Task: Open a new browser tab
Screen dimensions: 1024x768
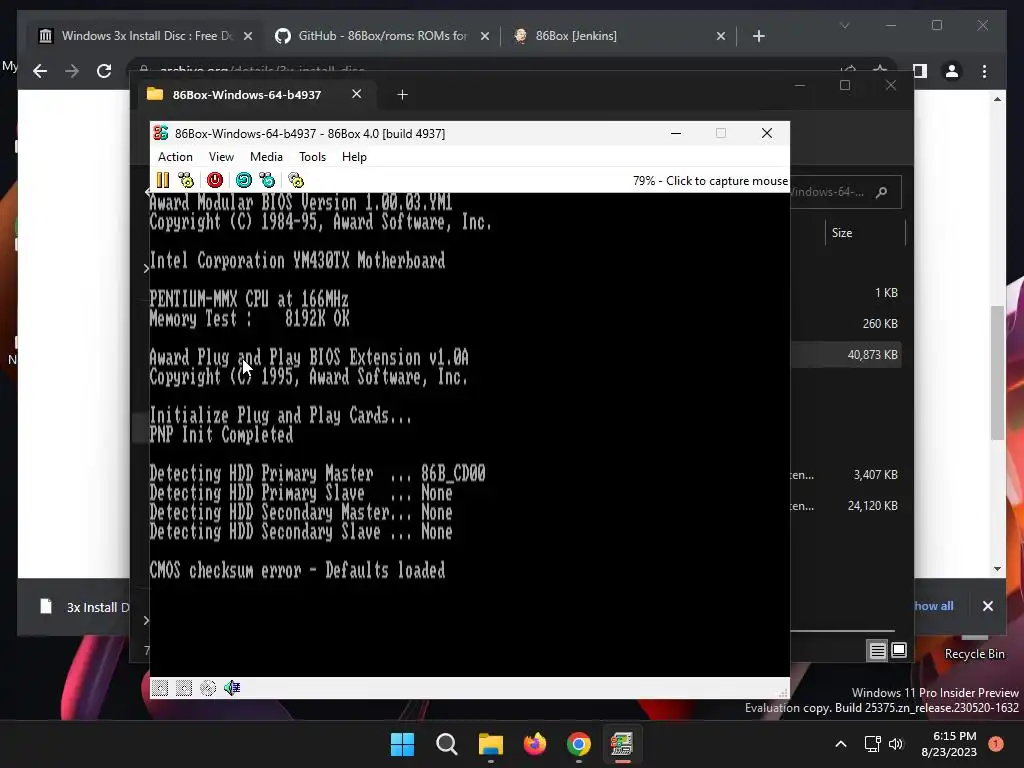Action: pyautogui.click(x=759, y=36)
